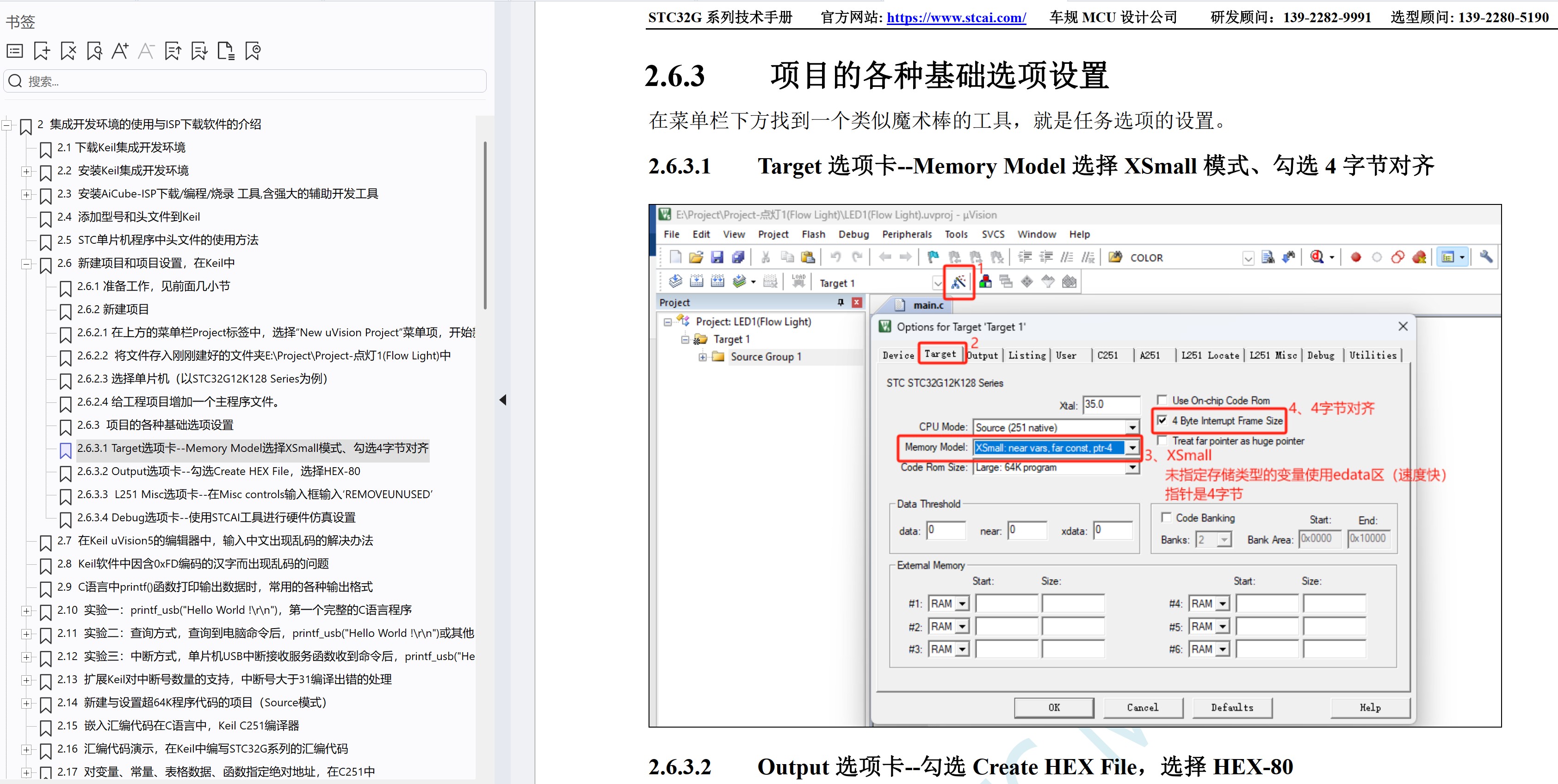Viewport: 1558px width, 784px height.
Task: Click the Open folder icon in Keil toolbar
Action: (696, 257)
